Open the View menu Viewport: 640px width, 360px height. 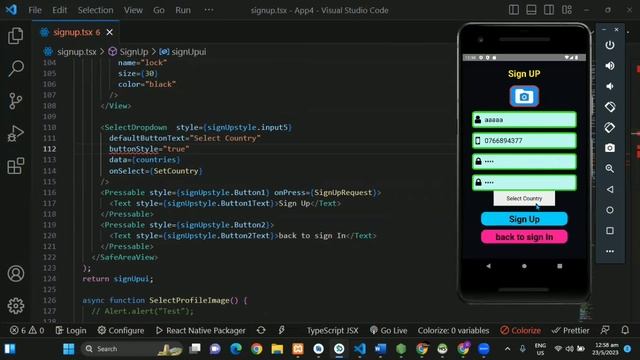pos(133,10)
